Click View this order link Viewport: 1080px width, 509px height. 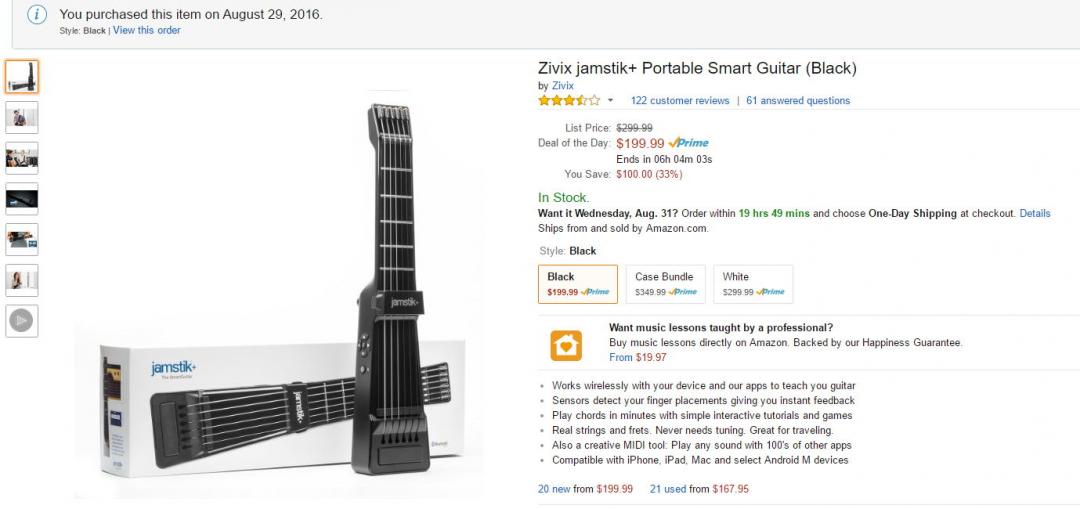147,31
